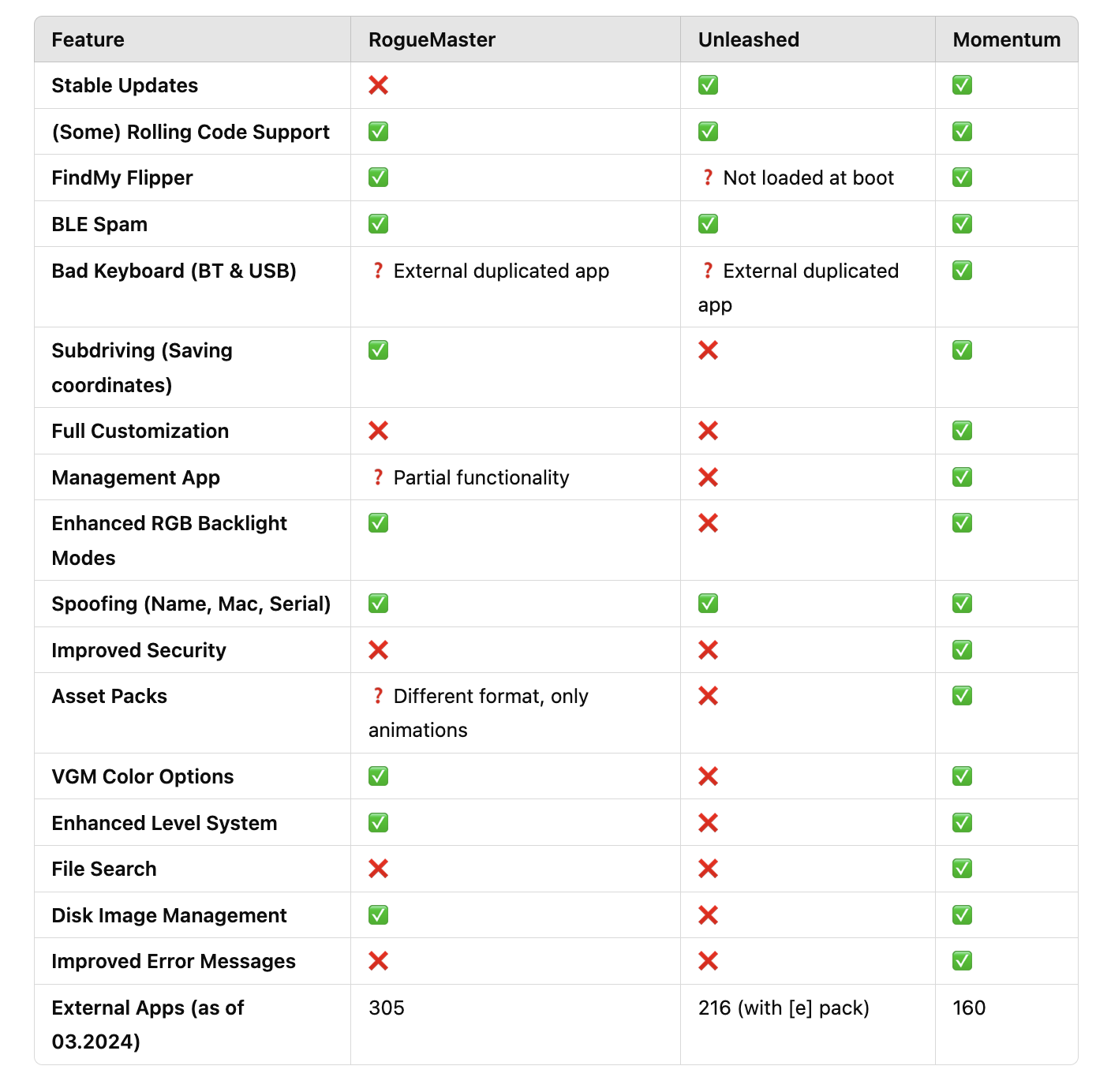The height and width of the screenshot is (1092, 1111).
Task: Click Unleashed's green check for Stable Updates
Action: [x=708, y=85]
